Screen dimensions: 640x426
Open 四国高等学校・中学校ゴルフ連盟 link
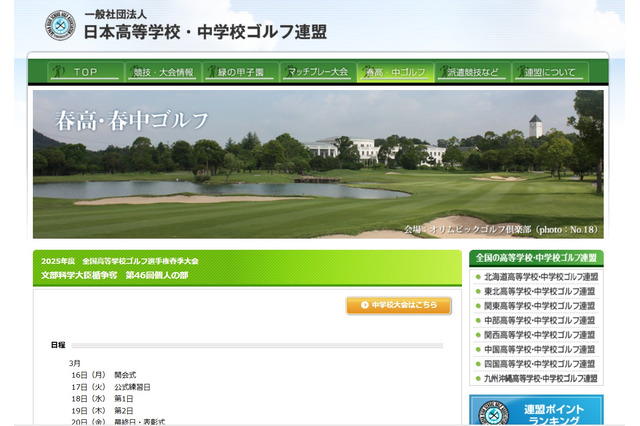pyautogui.click(x=540, y=364)
